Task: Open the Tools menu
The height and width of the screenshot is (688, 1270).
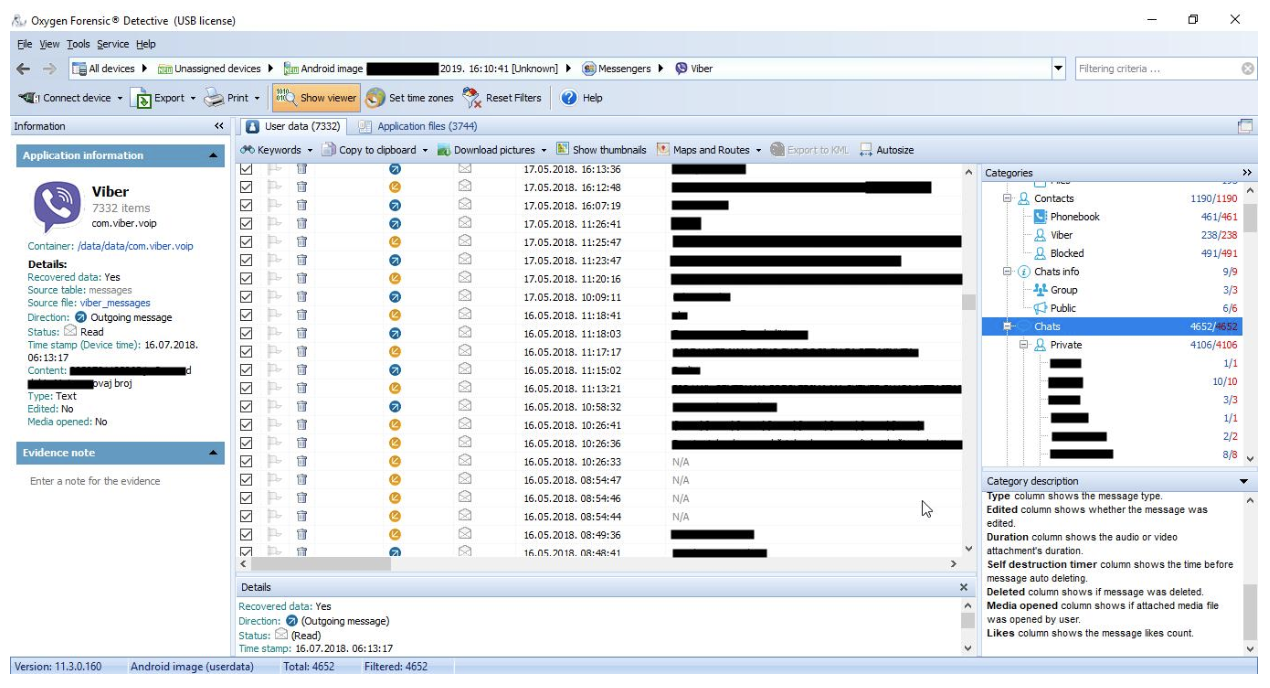Action: pyautogui.click(x=78, y=44)
